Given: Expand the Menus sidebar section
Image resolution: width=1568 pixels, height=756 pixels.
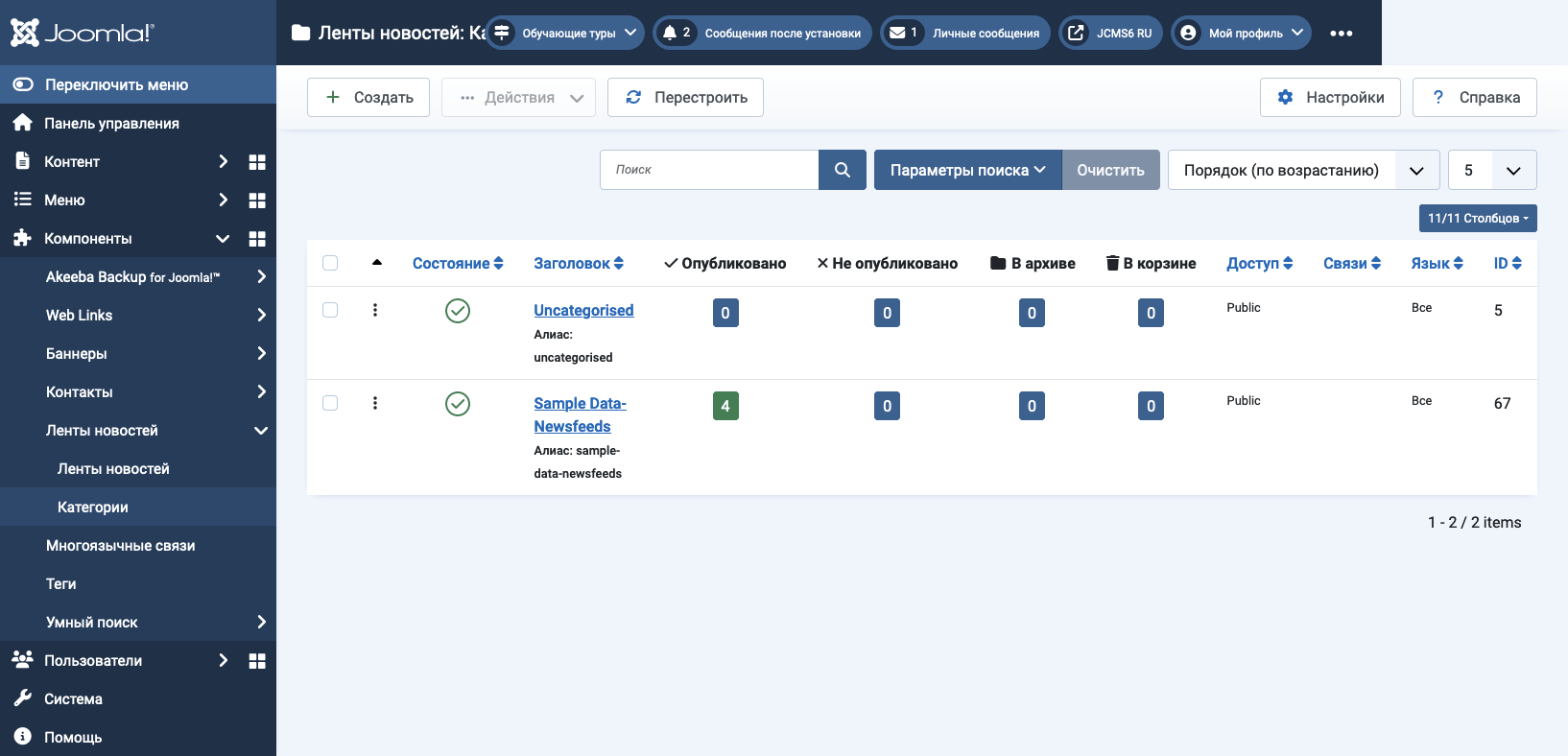Looking at the screenshot, I should (119, 200).
